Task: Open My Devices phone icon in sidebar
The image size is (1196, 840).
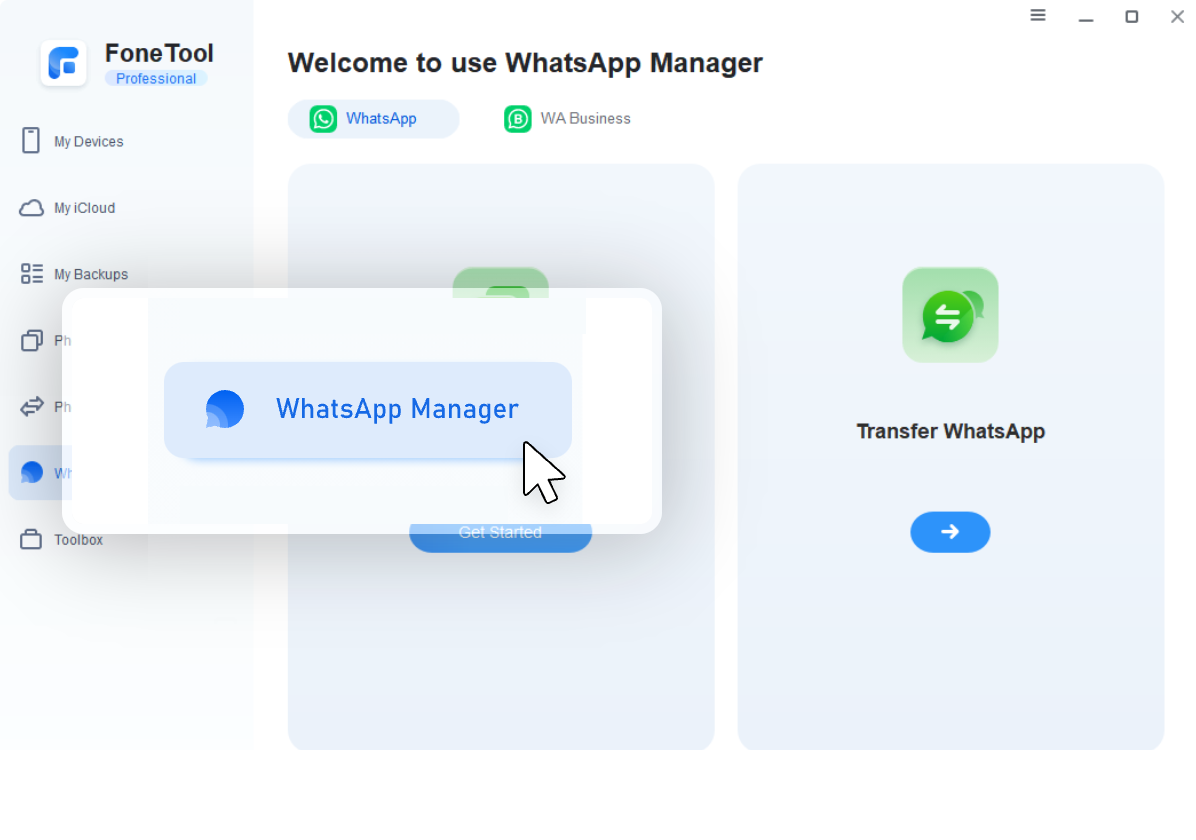Action: (31, 141)
